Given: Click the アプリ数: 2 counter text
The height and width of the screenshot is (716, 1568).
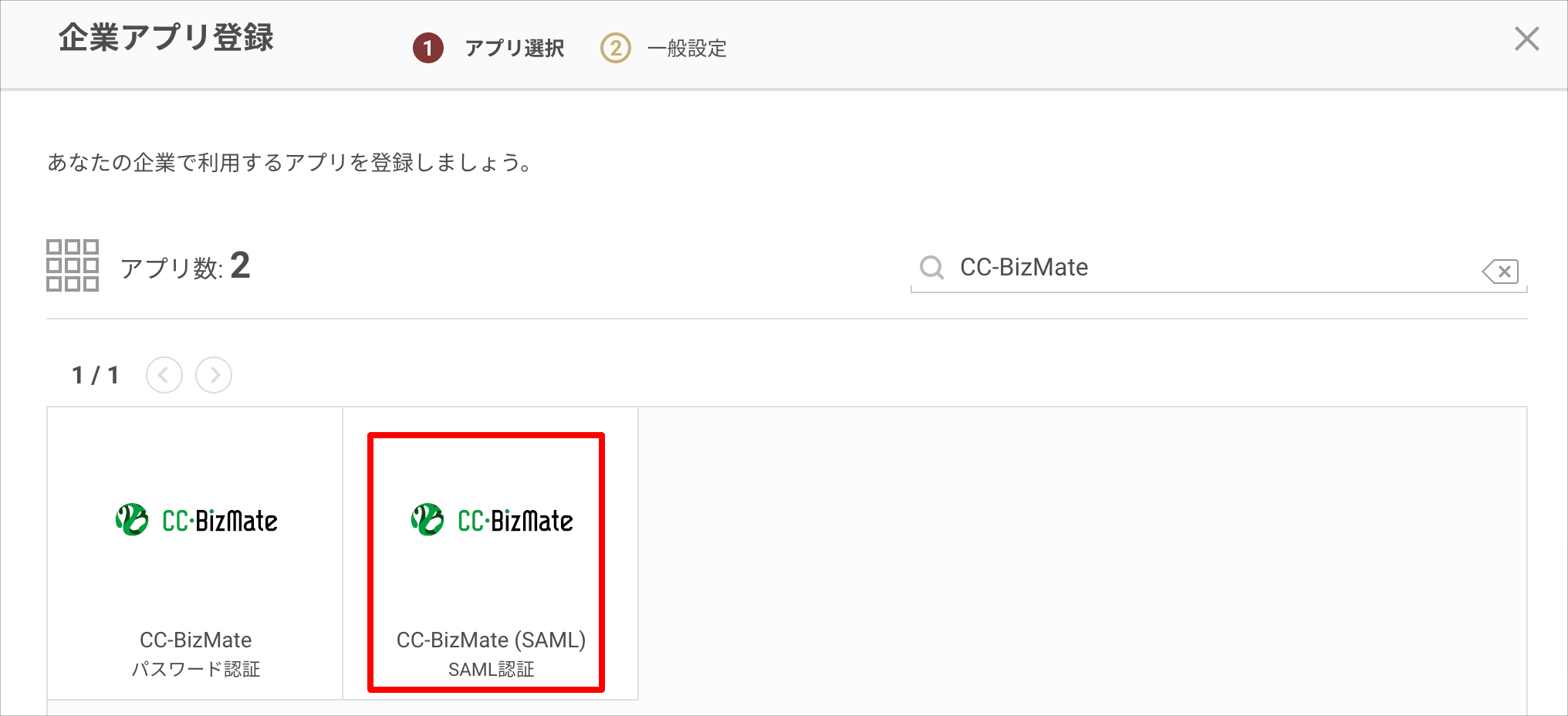Looking at the screenshot, I should 185,268.
